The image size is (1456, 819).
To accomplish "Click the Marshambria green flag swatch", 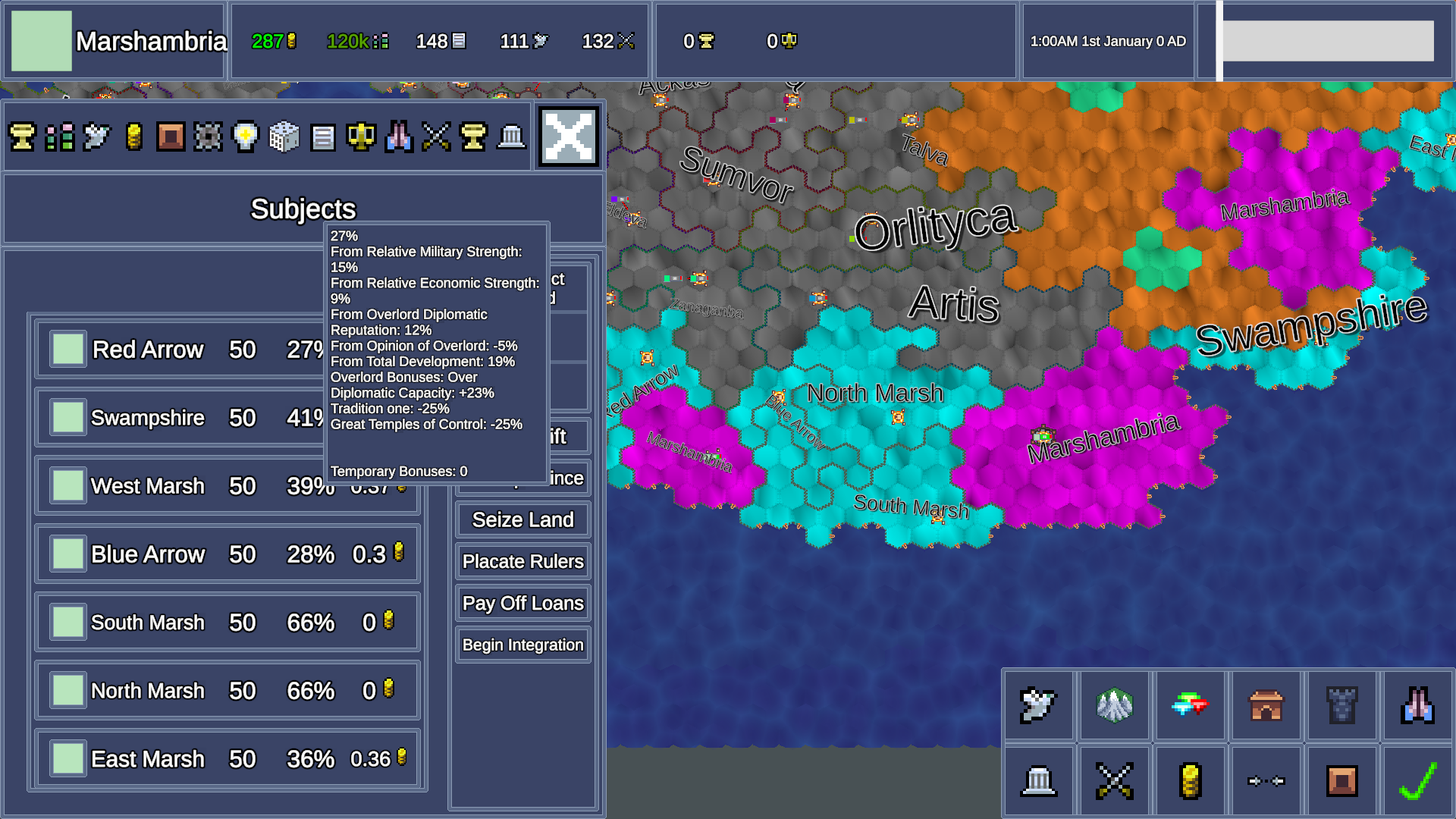I will 42,41.
